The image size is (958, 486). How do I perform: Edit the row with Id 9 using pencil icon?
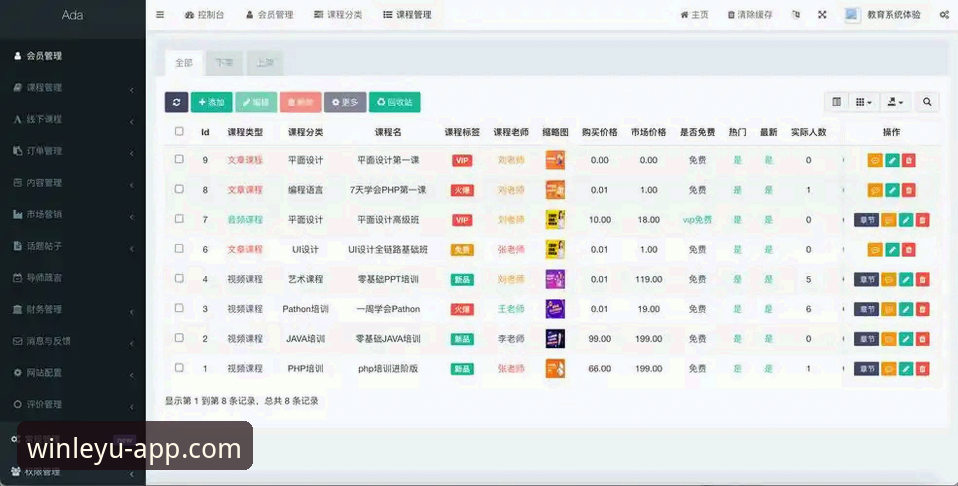point(892,160)
